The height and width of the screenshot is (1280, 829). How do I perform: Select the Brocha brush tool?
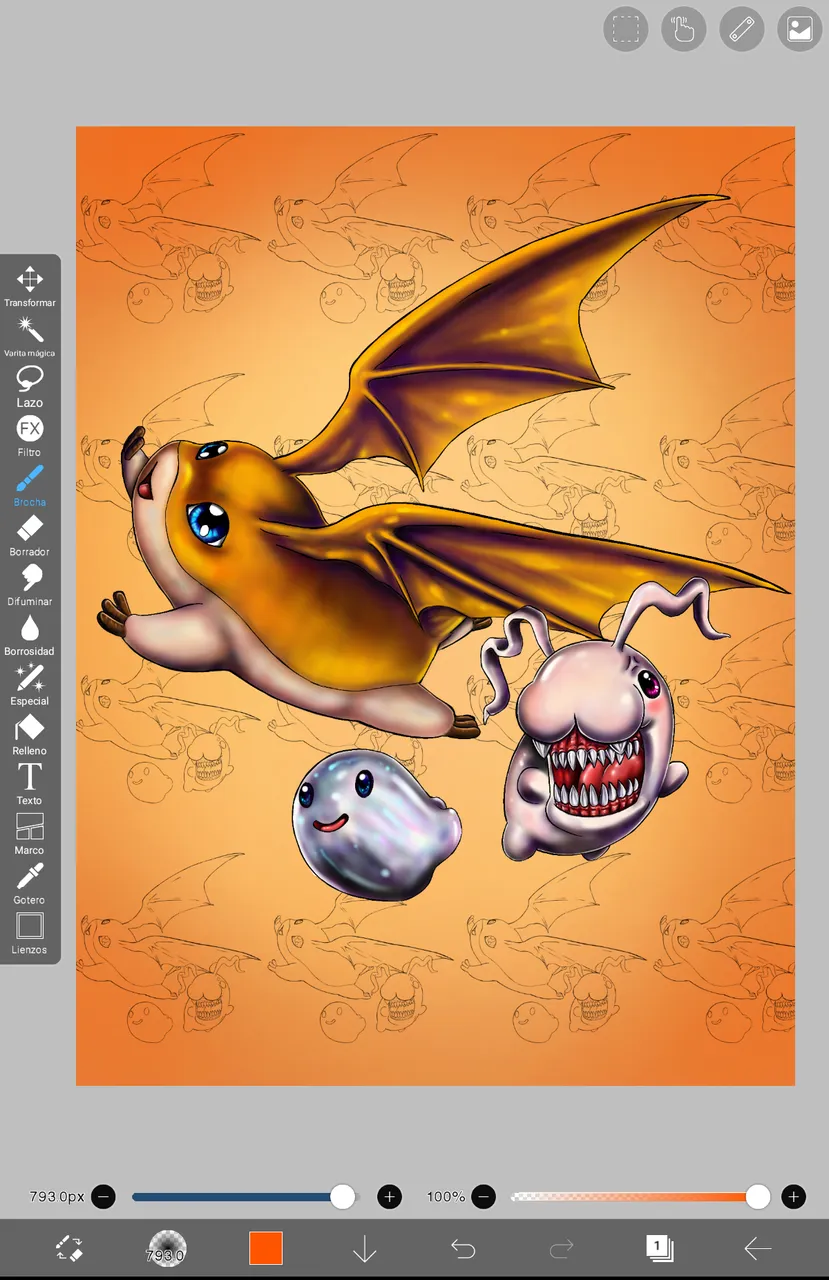30,486
